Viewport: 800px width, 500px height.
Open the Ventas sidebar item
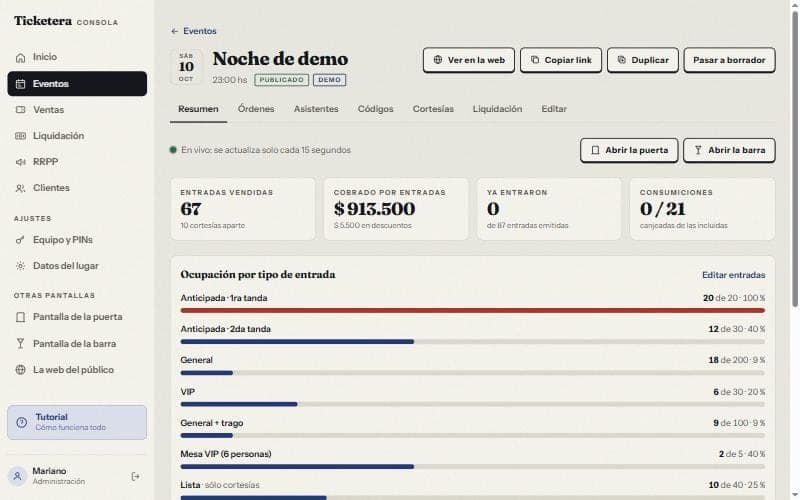(77, 110)
